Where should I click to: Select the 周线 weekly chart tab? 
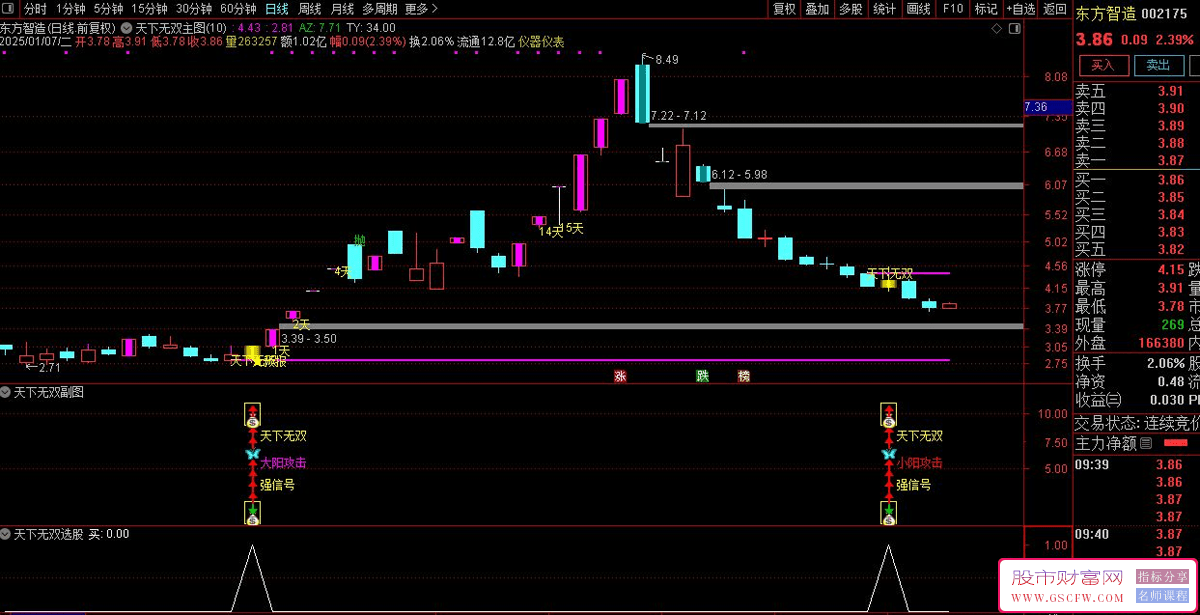click(x=310, y=9)
